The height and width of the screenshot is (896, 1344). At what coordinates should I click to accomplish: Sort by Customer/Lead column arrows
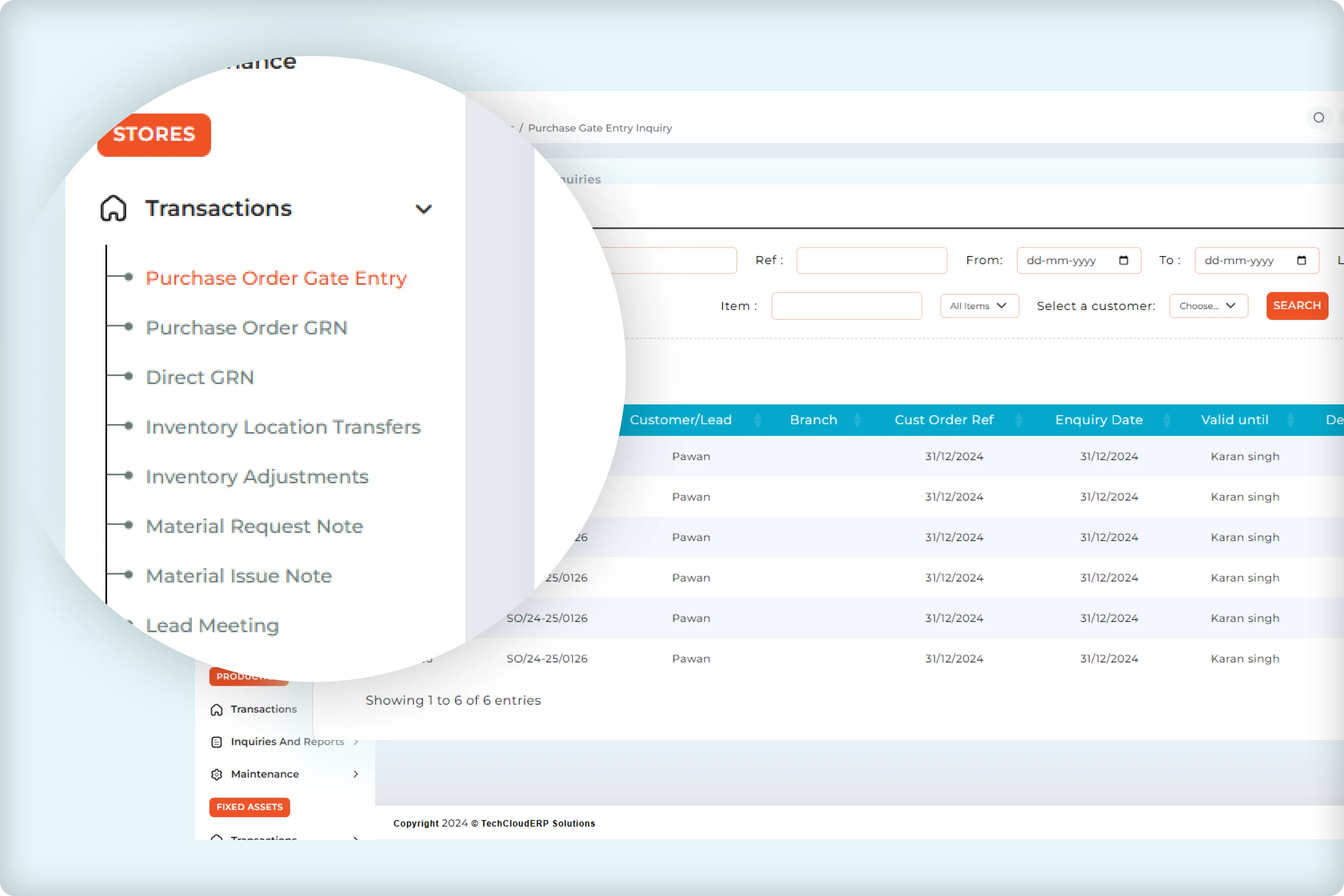pyautogui.click(x=758, y=420)
